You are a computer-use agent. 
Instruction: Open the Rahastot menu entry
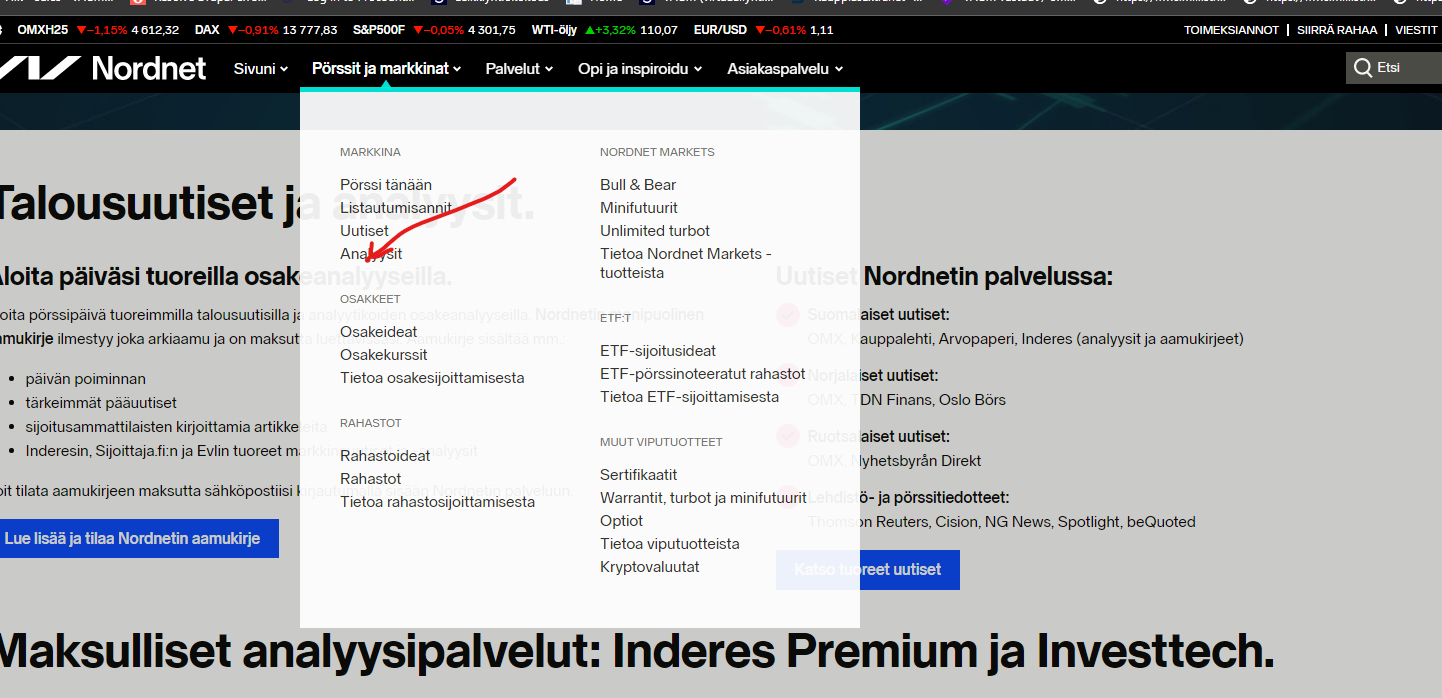pyautogui.click(x=371, y=479)
